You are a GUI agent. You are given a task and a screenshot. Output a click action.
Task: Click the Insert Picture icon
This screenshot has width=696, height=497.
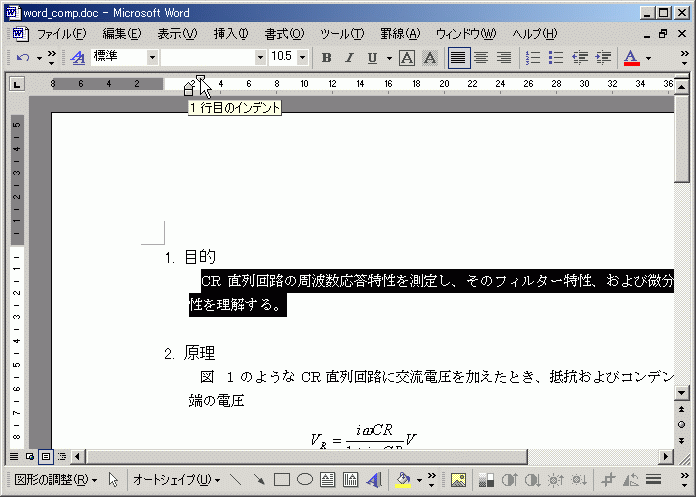459,480
